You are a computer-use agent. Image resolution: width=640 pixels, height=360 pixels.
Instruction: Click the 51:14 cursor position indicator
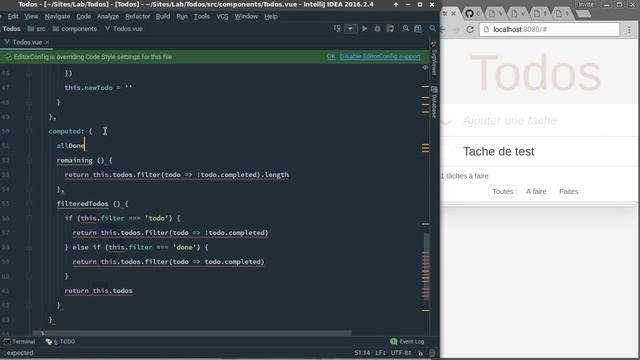point(362,353)
